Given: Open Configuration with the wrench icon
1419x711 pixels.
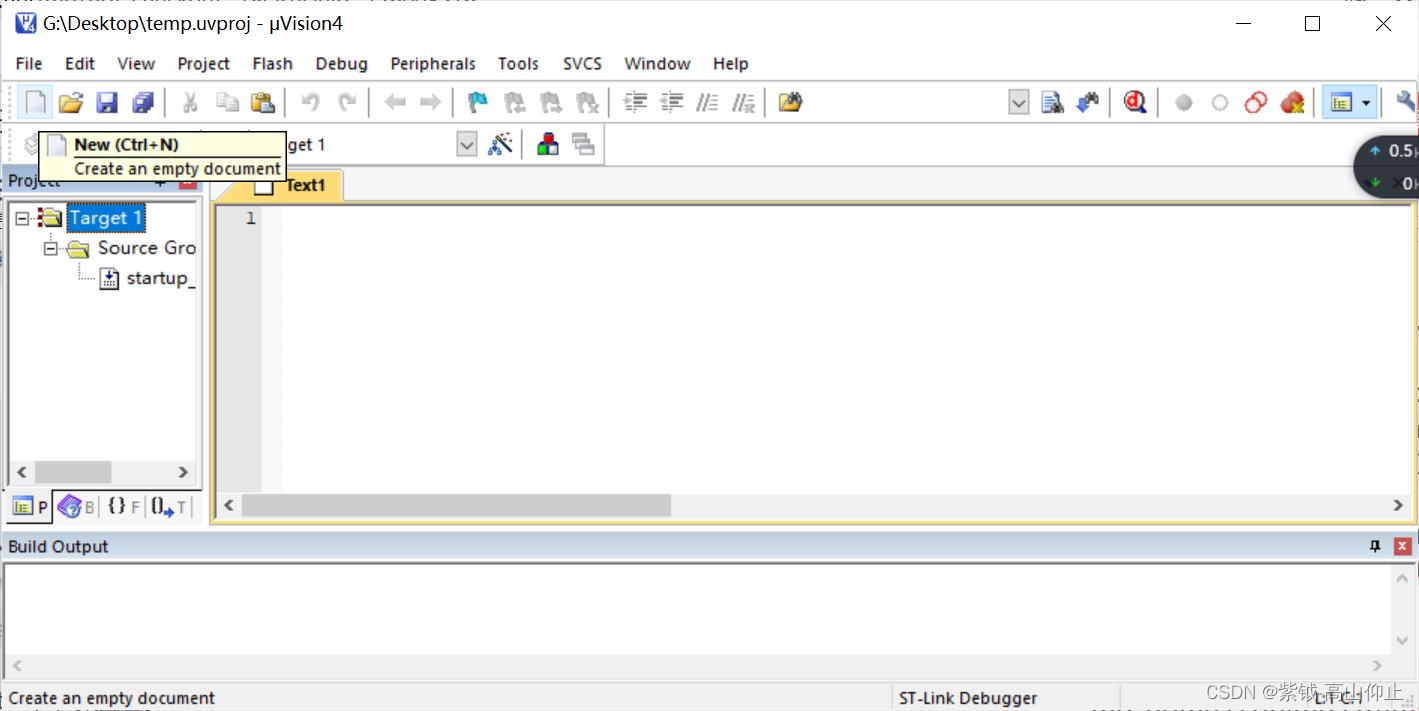Looking at the screenshot, I should coord(1406,102).
